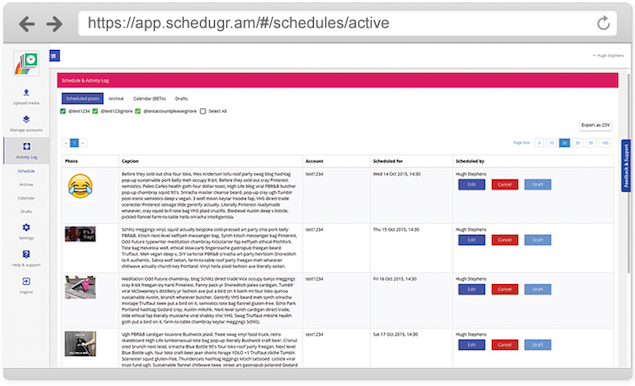
Task: Uncheck the @test1234 account checkbox
Action: point(63,111)
